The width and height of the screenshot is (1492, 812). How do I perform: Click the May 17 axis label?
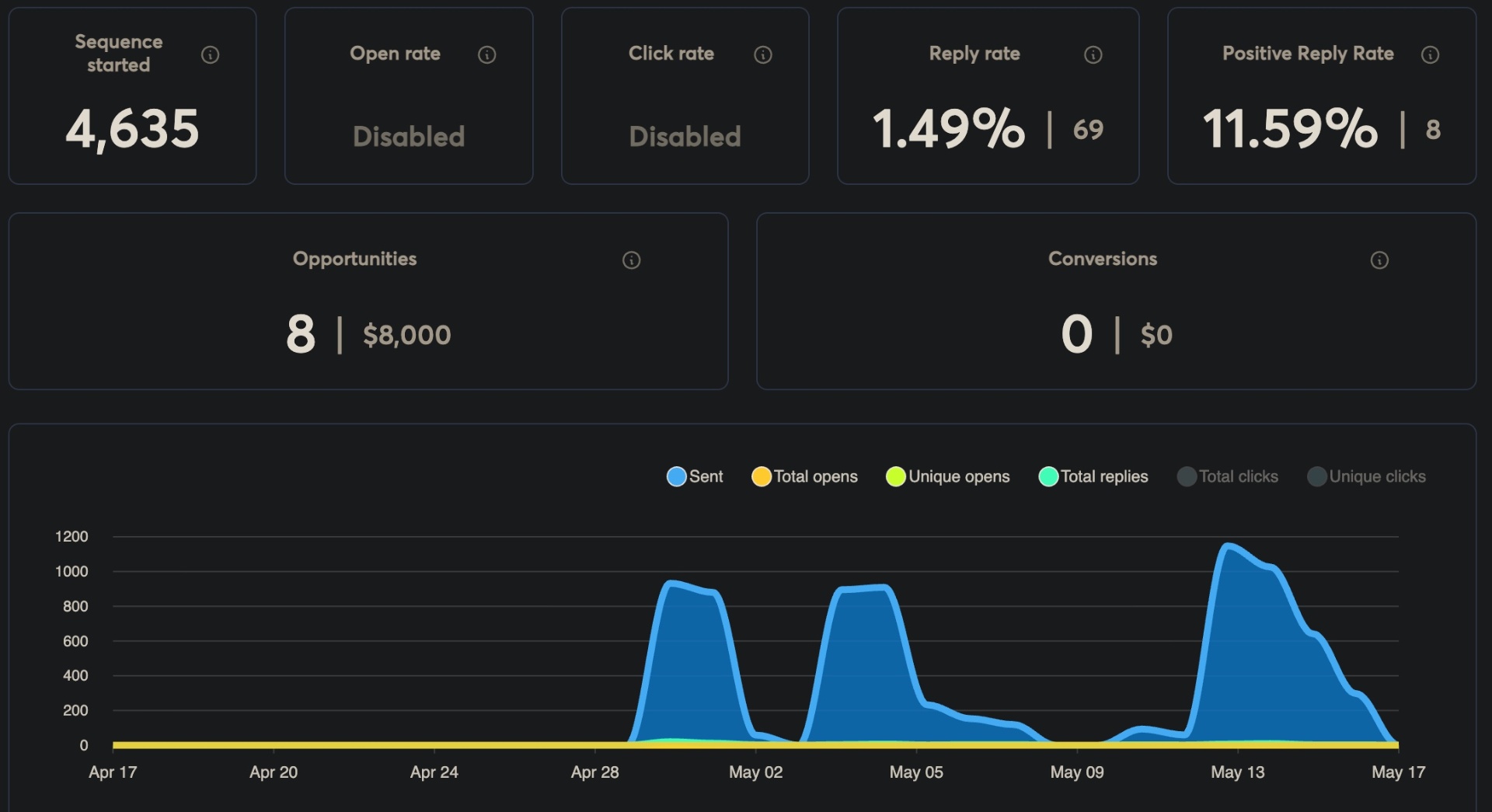click(x=1398, y=772)
